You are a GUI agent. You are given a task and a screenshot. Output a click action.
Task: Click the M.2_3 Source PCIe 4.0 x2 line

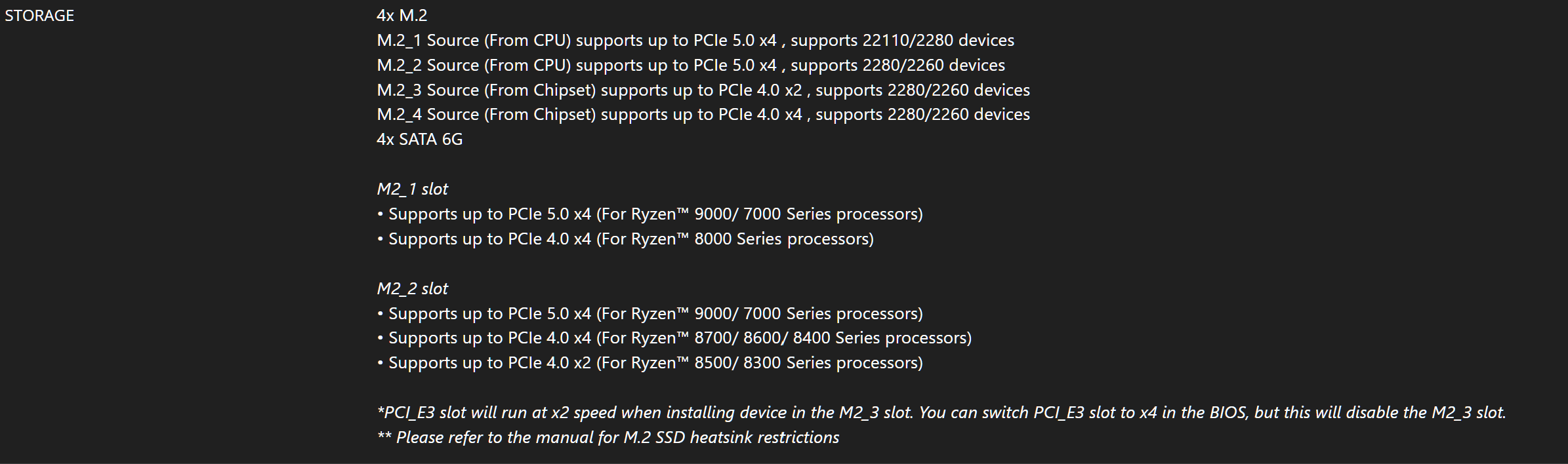pyautogui.click(x=703, y=90)
